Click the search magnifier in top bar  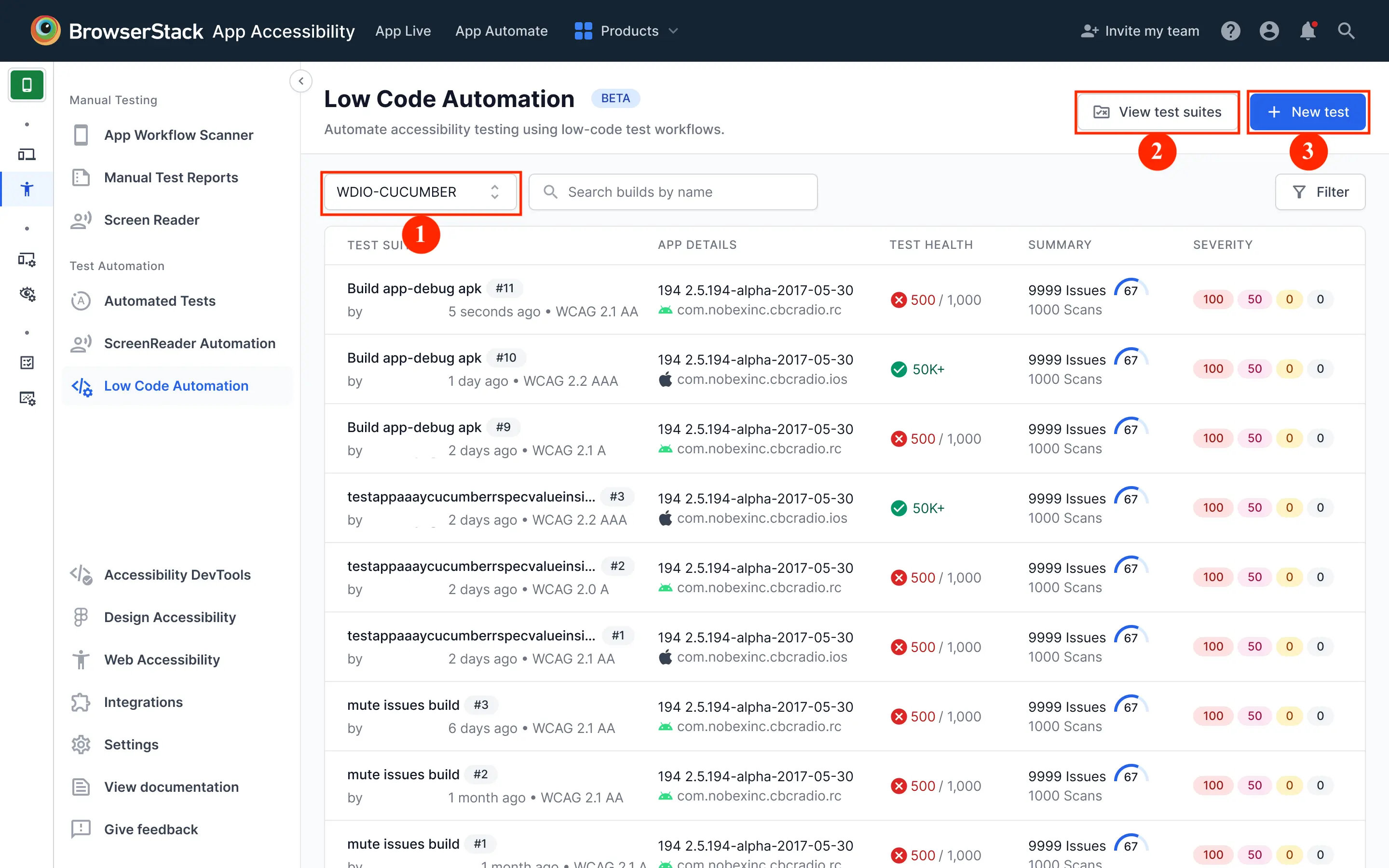[1346, 31]
